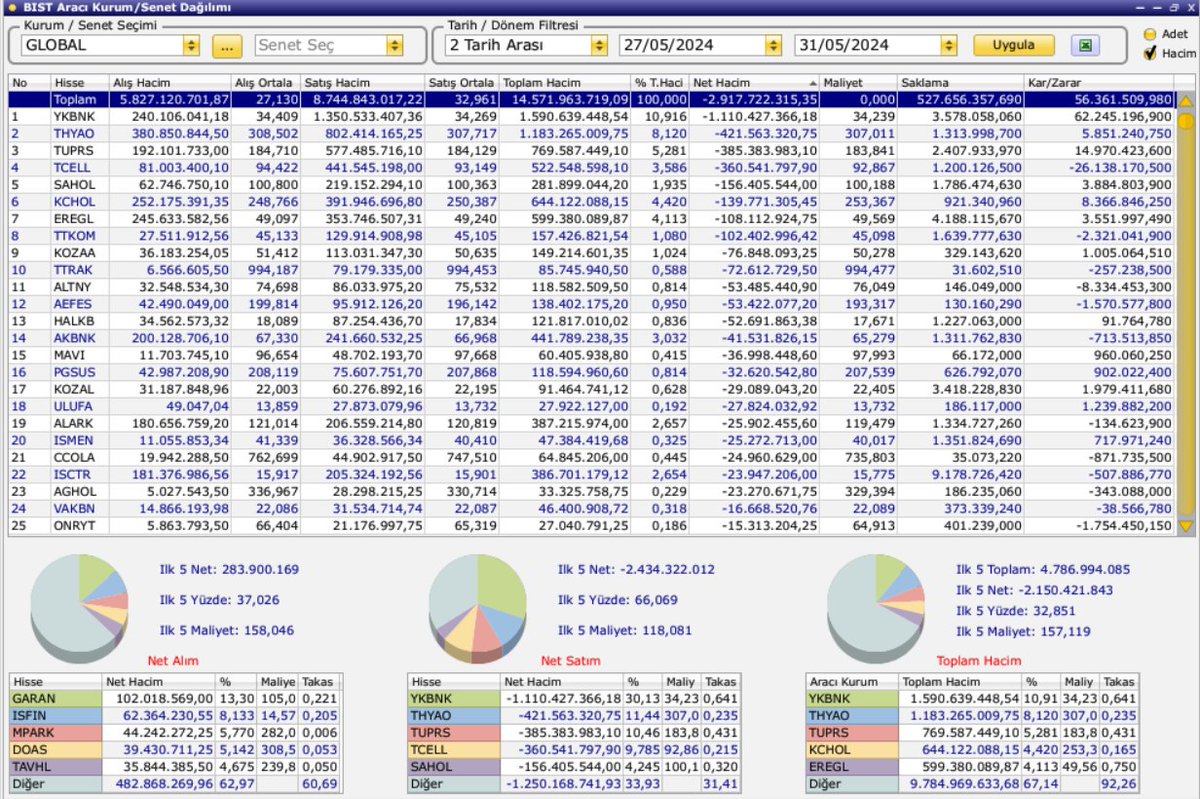Click the green GARAN cell in Net Alım table
The width and height of the screenshot is (1200, 799).
click(56, 698)
